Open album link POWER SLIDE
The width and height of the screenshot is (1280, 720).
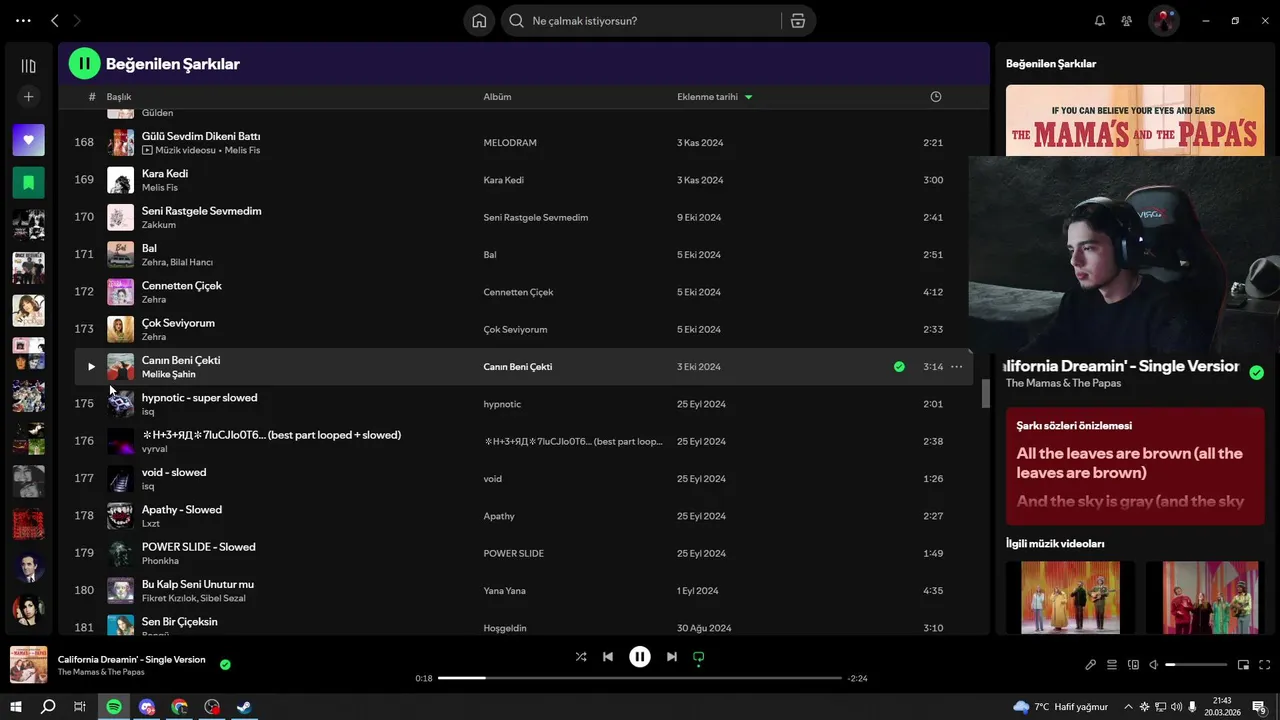513,554
